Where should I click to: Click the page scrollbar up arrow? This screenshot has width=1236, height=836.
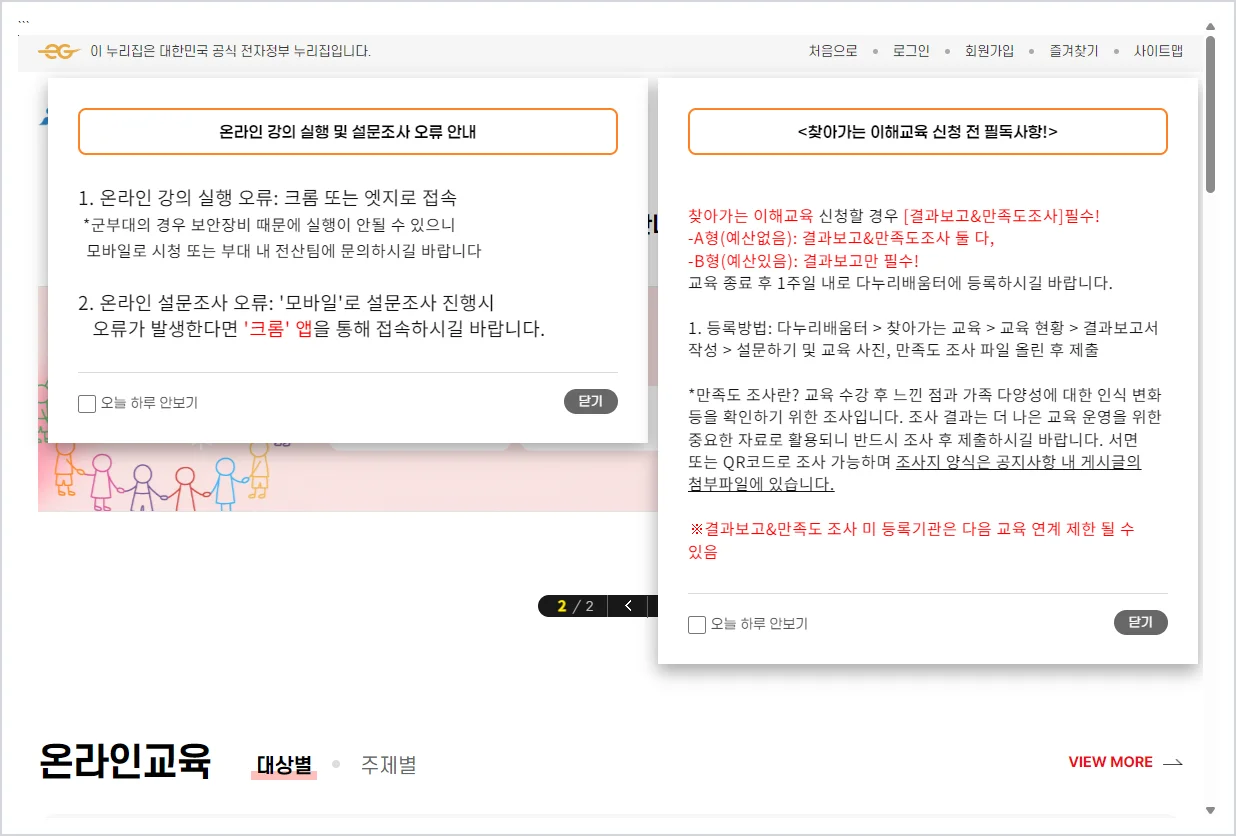tap(1210, 27)
